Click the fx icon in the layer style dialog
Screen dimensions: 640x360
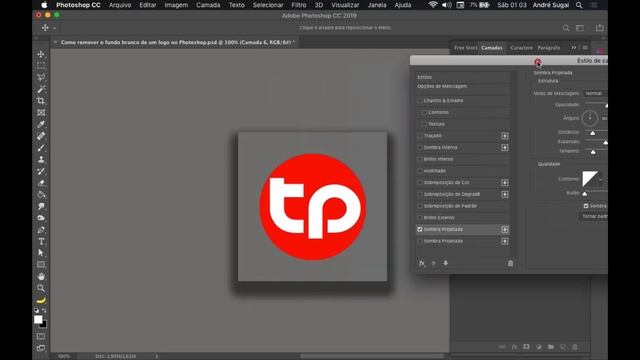pyautogui.click(x=422, y=263)
